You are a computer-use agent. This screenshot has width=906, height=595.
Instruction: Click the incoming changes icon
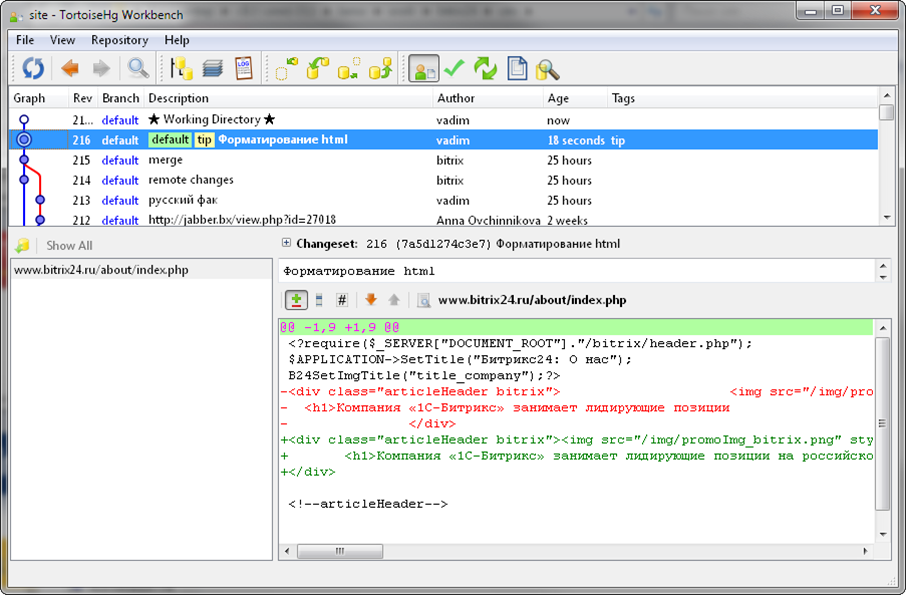click(x=287, y=68)
